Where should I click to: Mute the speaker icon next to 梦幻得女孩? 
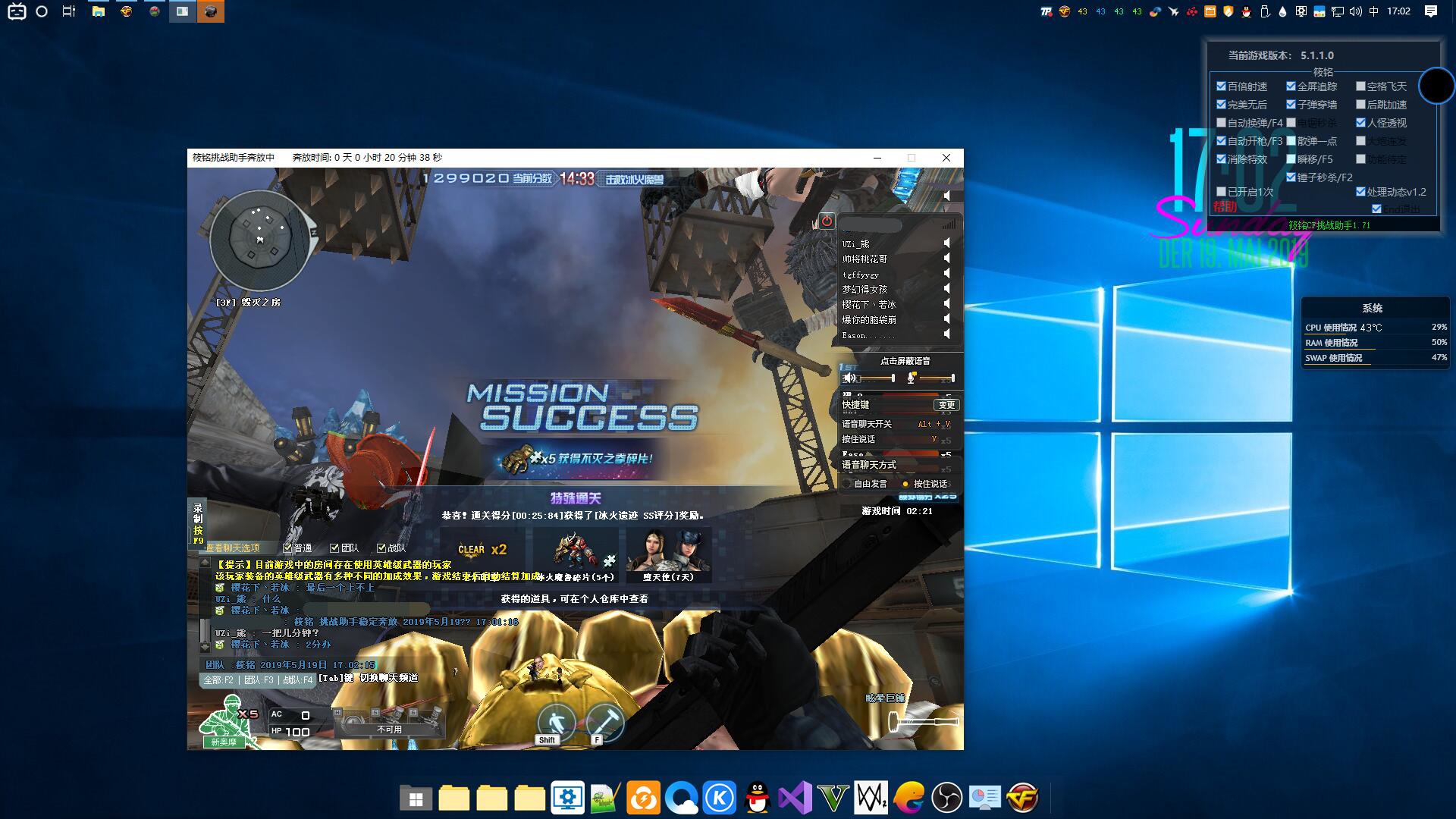(x=946, y=289)
